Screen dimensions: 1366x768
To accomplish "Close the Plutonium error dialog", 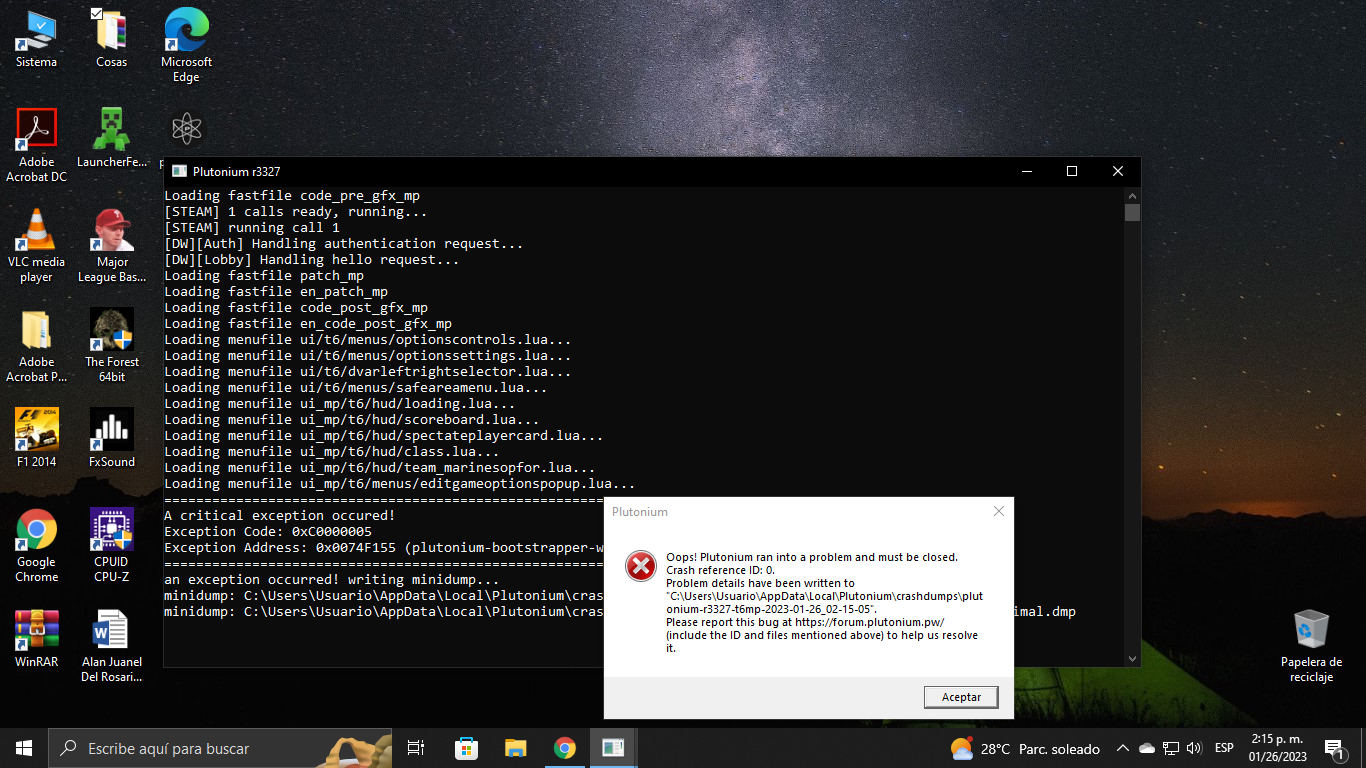I will 998,511.
